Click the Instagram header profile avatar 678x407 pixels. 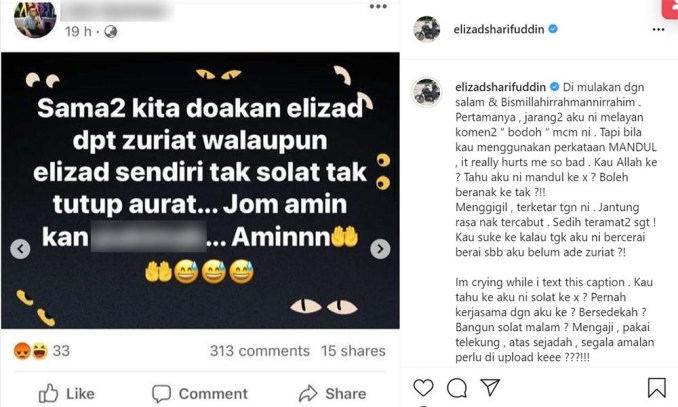427,29
